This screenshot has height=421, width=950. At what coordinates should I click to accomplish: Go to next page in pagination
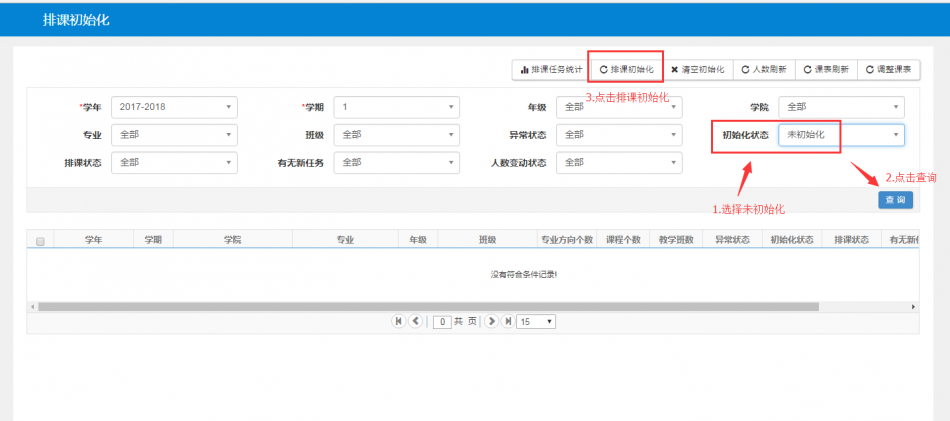[491, 321]
